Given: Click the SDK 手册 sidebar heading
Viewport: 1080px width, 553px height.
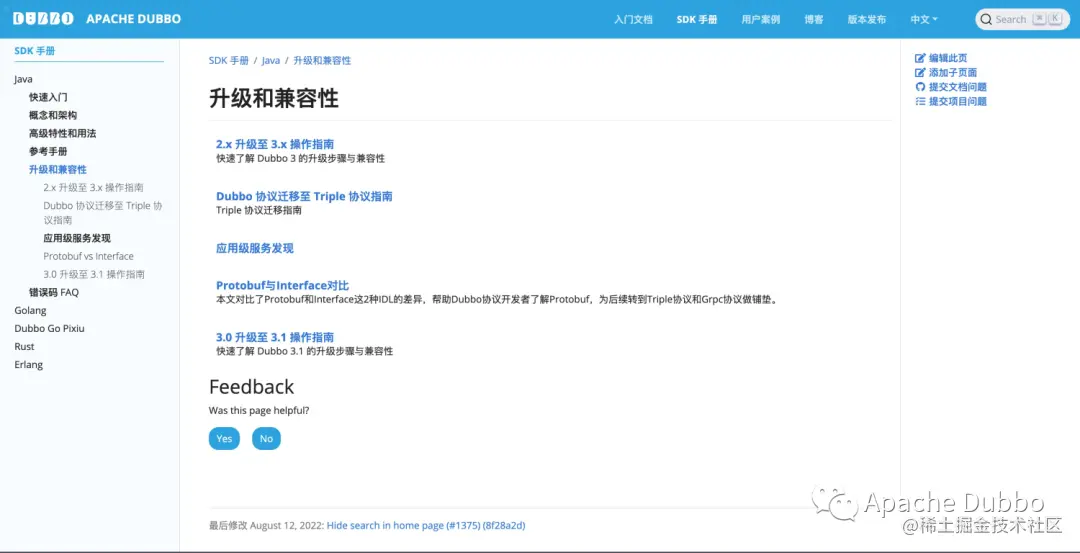Looking at the screenshot, I should pos(34,51).
